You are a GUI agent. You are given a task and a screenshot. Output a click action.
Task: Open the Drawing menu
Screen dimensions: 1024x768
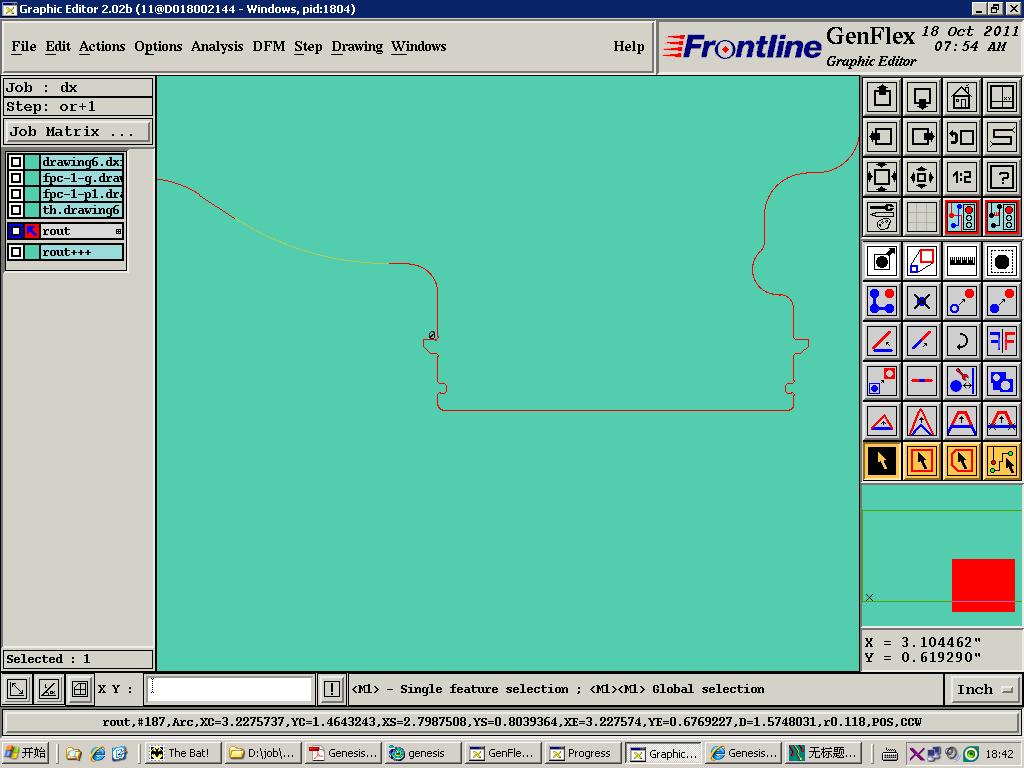tap(357, 46)
